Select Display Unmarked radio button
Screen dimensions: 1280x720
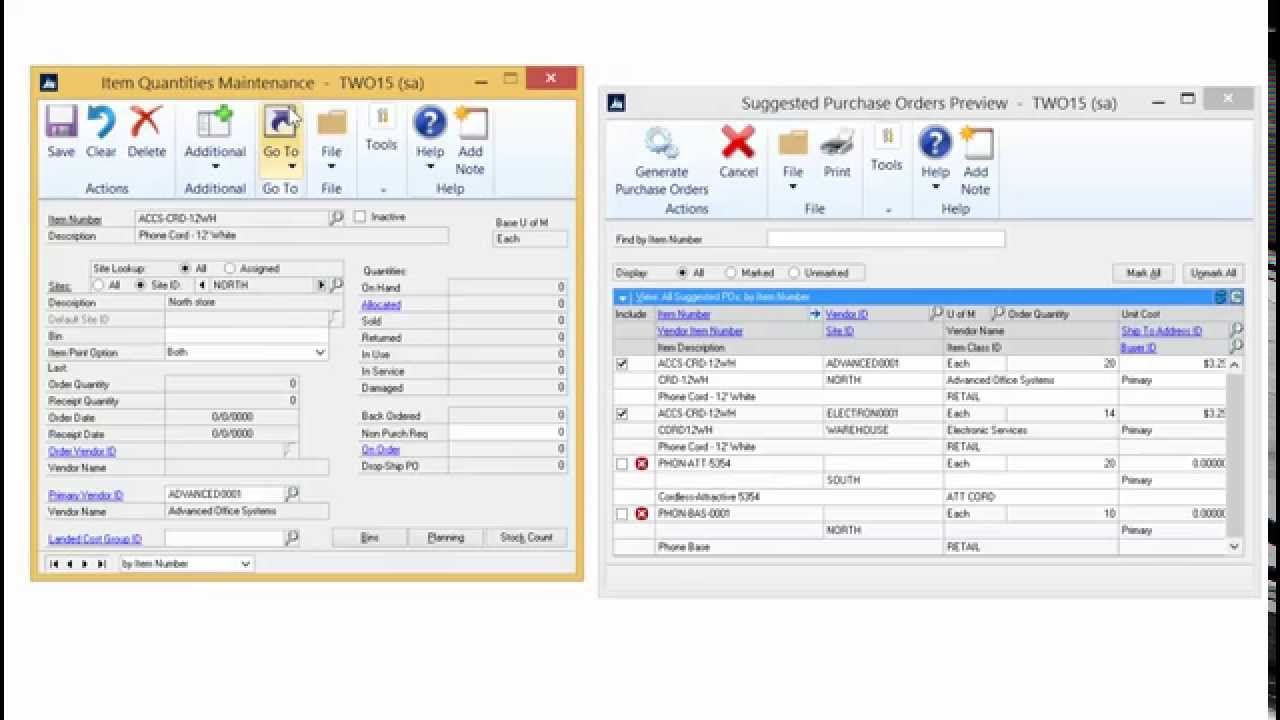[794, 273]
